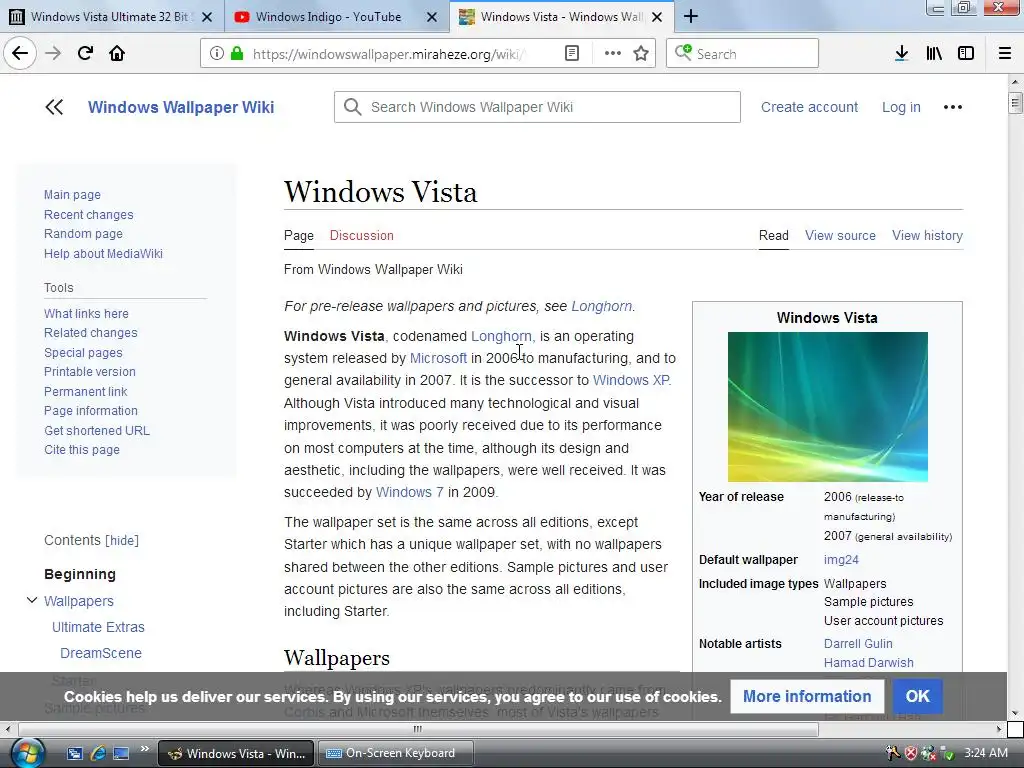This screenshot has height=768, width=1024.
Task: Open Recent changes in sidebar
Action: (x=88, y=214)
